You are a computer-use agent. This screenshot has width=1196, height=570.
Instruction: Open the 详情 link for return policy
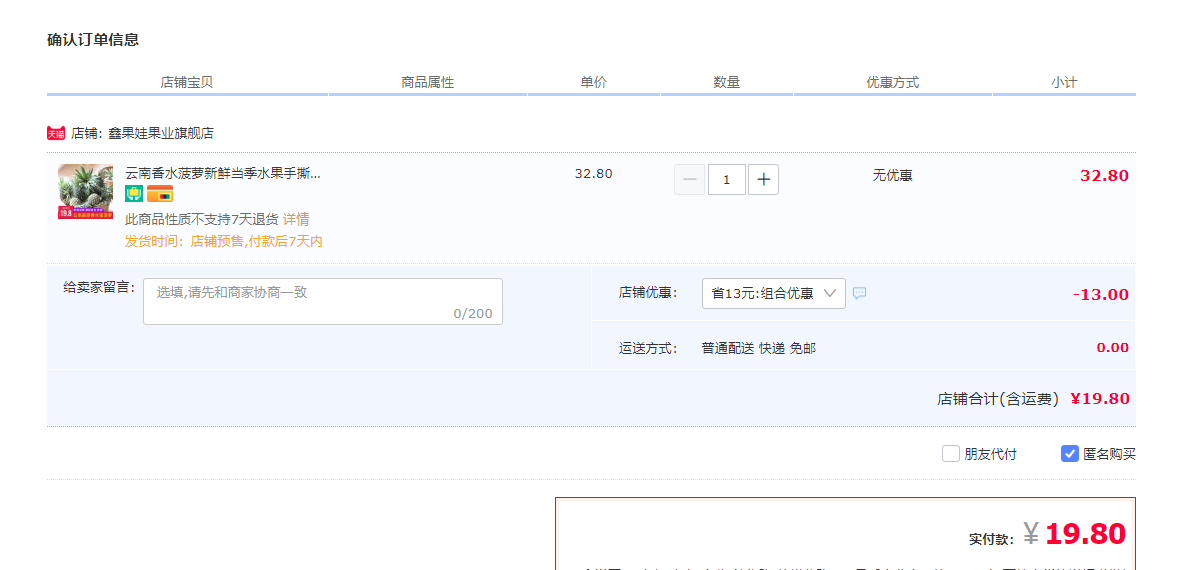click(x=296, y=220)
